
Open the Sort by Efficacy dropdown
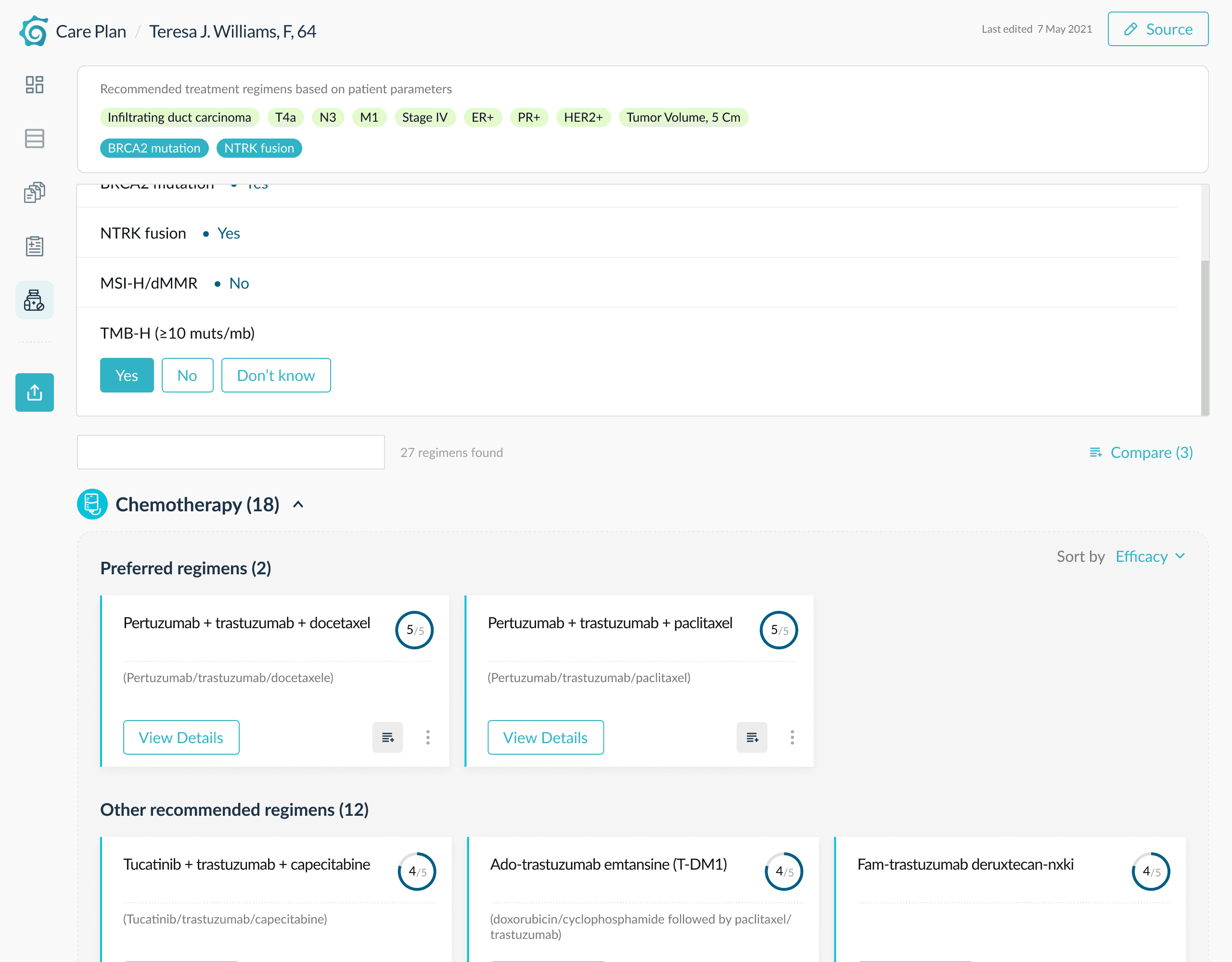click(1150, 556)
